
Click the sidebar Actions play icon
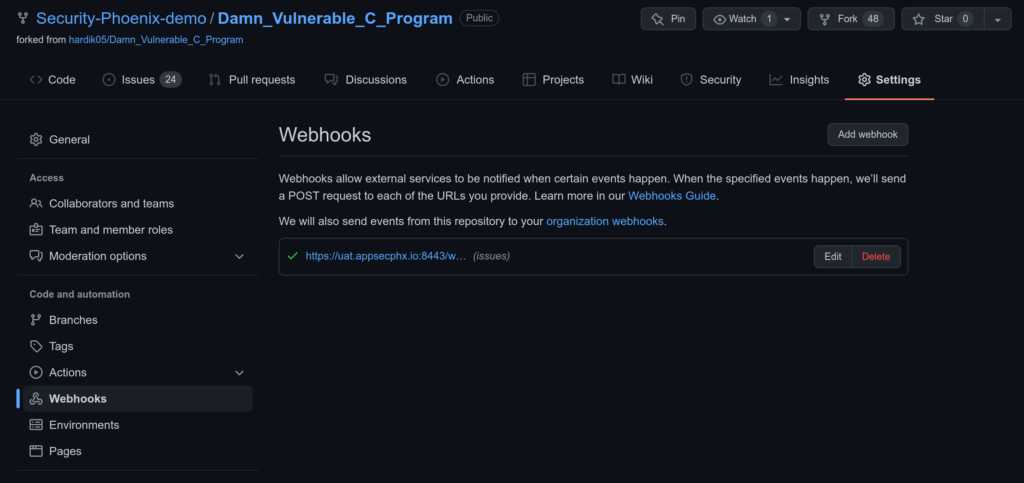[36, 372]
